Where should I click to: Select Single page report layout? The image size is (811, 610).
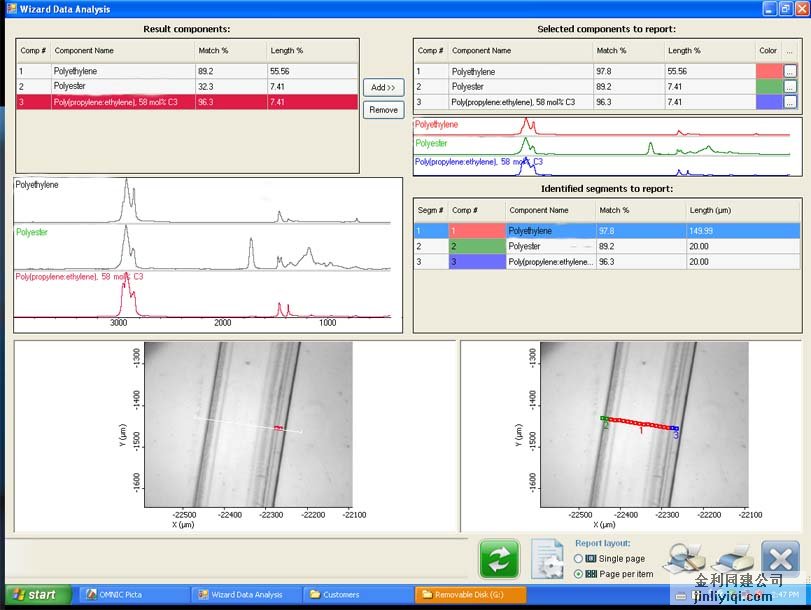(x=579, y=558)
